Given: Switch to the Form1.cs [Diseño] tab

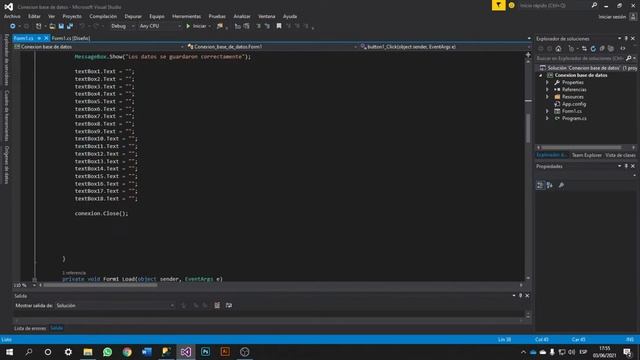Looking at the screenshot, I should click(x=70, y=38).
